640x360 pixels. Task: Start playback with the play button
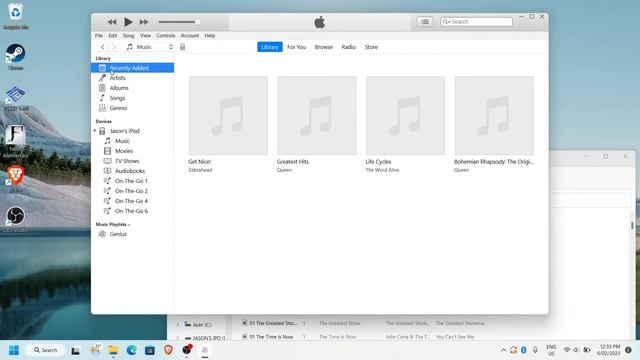click(x=128, y=22)
